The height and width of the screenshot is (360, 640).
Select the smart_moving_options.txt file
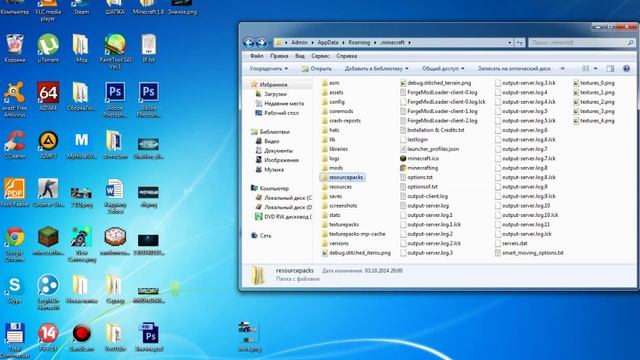(529, 253)
